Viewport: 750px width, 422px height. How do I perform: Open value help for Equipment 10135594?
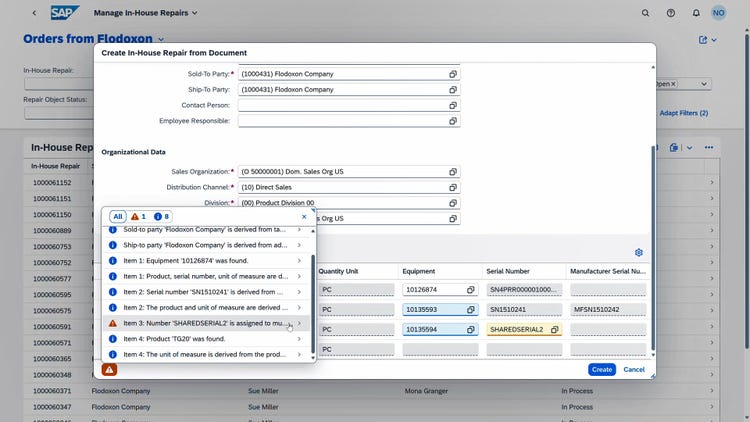click(x=471, y=329)
